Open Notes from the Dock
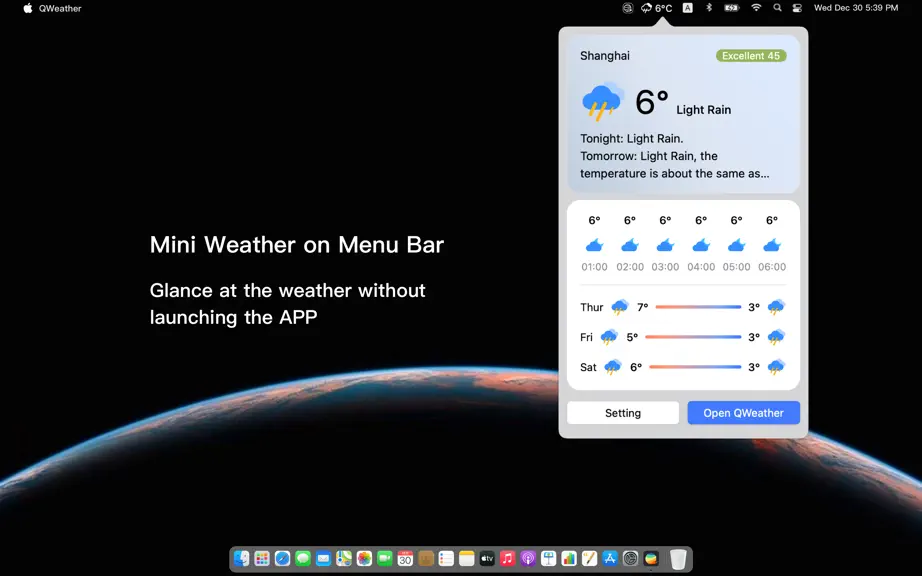This screenshot has height=576, width=922. tap(467, 558)
